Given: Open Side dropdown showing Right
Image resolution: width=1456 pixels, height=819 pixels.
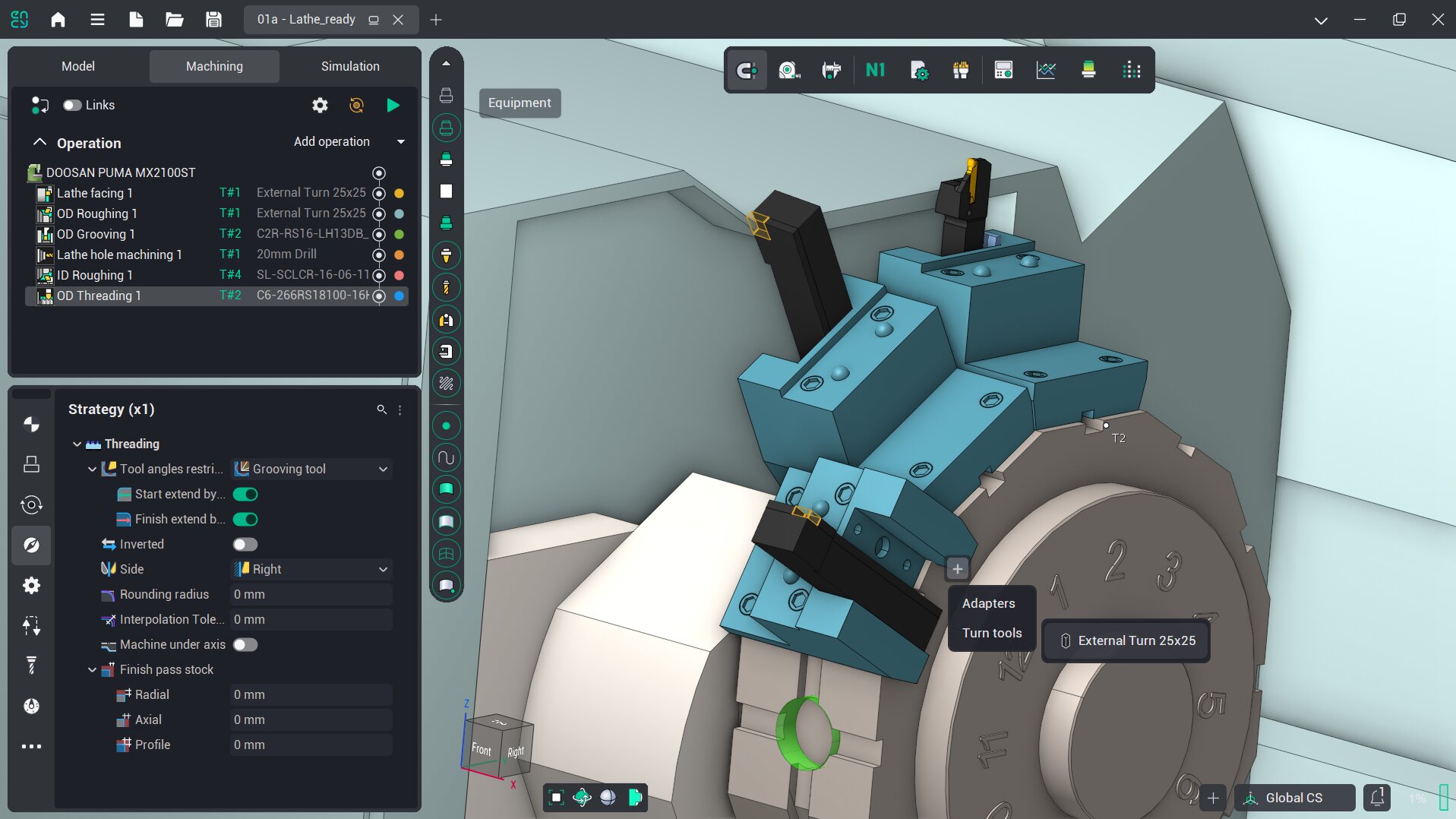Looking at the screenshot, I should (311, 569).
